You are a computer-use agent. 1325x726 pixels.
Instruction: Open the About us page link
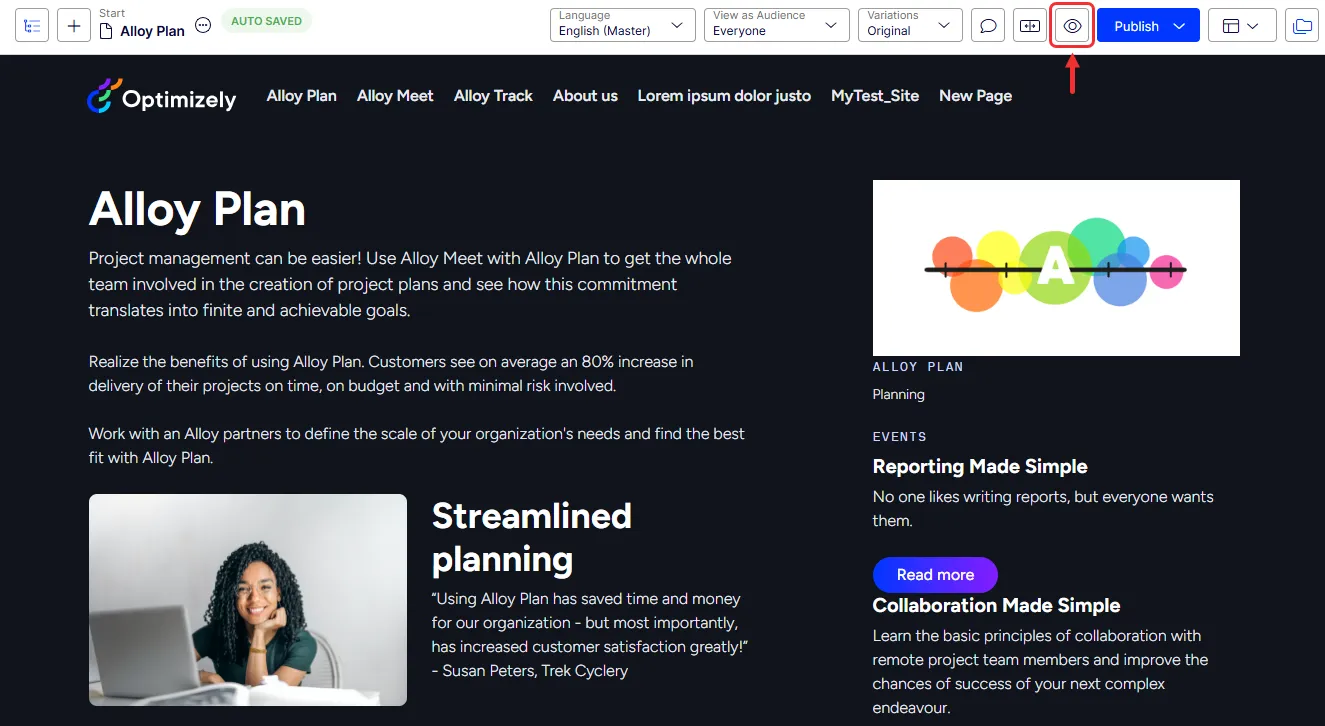coord(585,96)
